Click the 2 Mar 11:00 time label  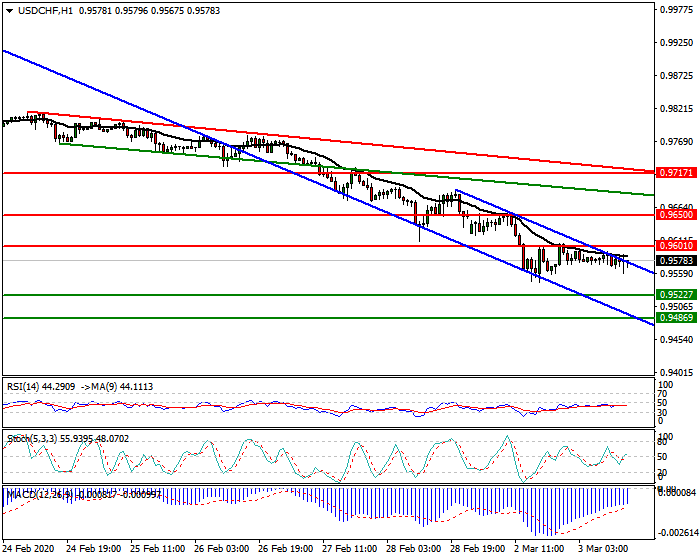539,549
